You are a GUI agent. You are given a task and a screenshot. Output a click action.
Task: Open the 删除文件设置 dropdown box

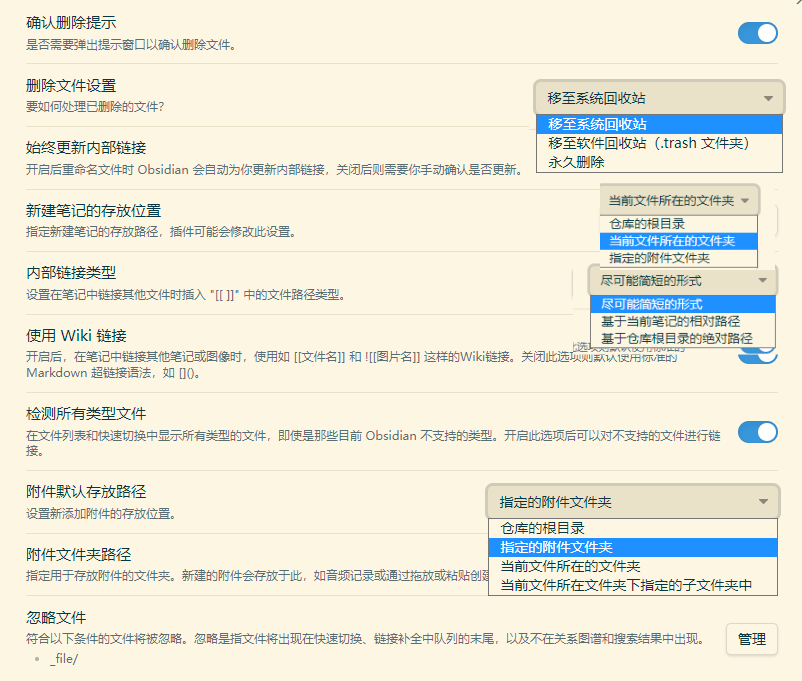pos(658,98)
